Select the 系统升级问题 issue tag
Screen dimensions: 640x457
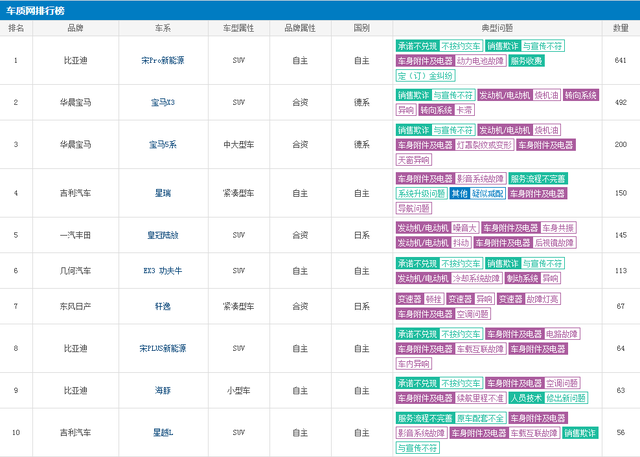[x=422, y=193]
